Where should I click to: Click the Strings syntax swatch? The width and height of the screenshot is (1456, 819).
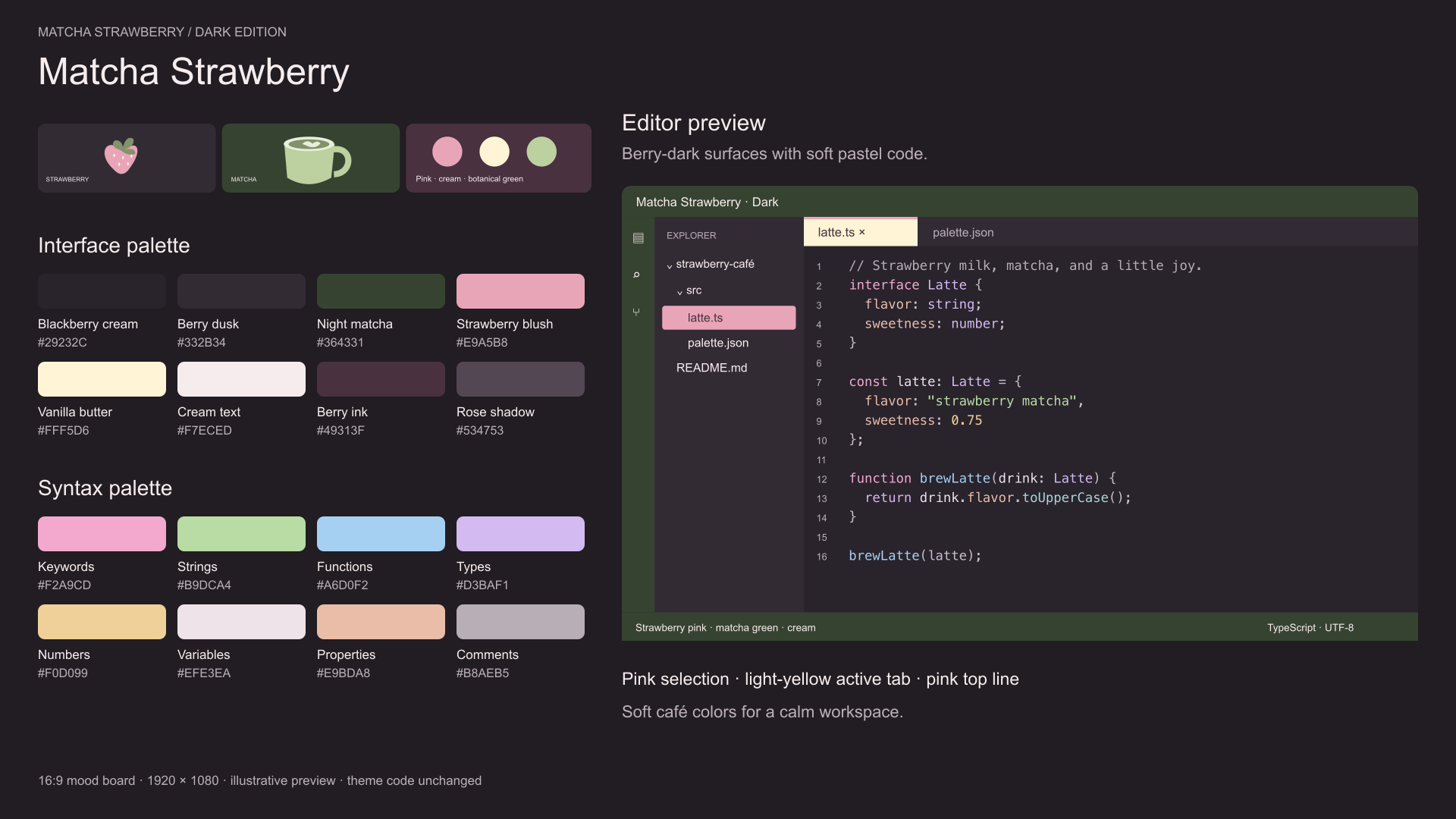coord(241,534)
